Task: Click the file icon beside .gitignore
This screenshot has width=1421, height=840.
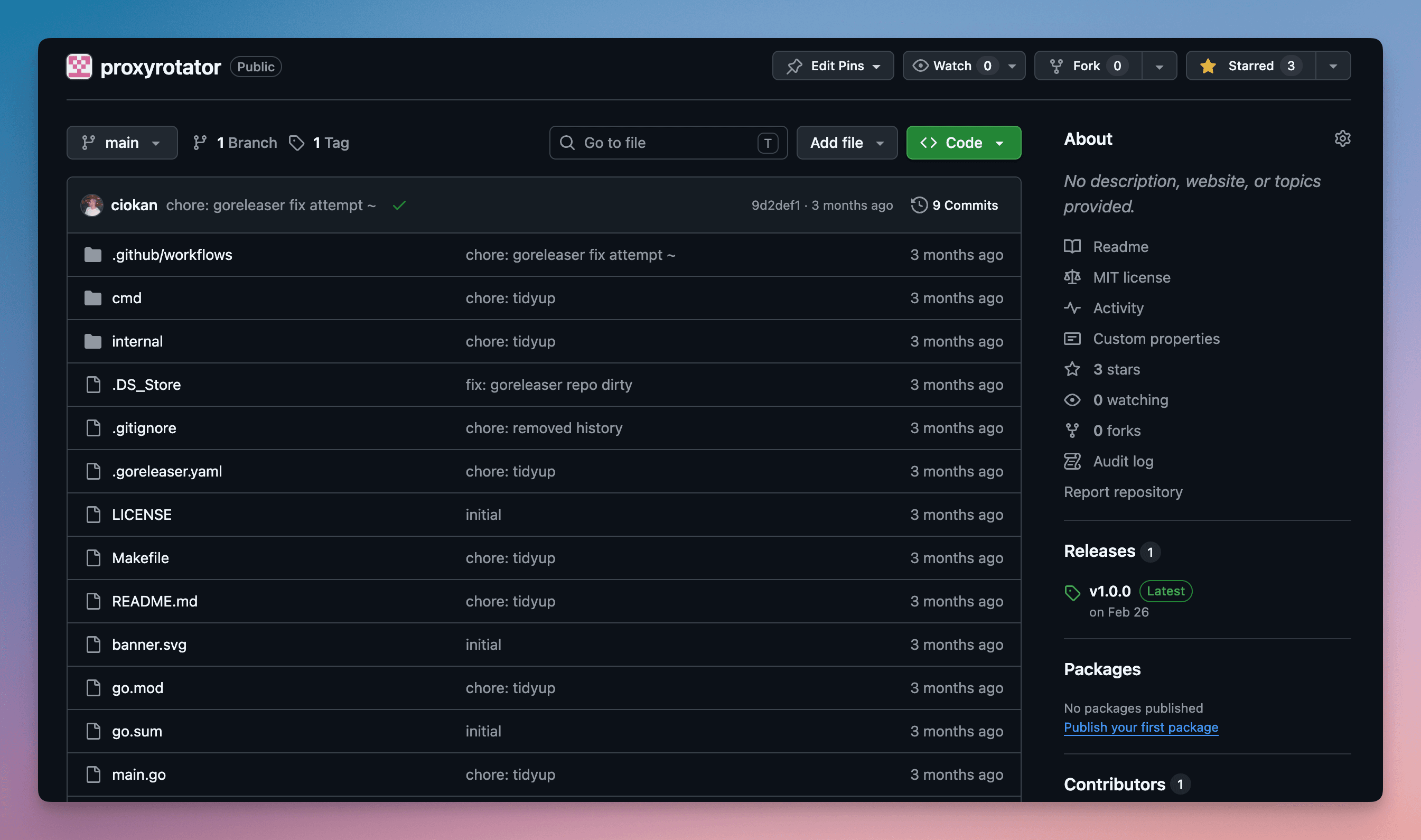Action: click(x=94, y=428)
